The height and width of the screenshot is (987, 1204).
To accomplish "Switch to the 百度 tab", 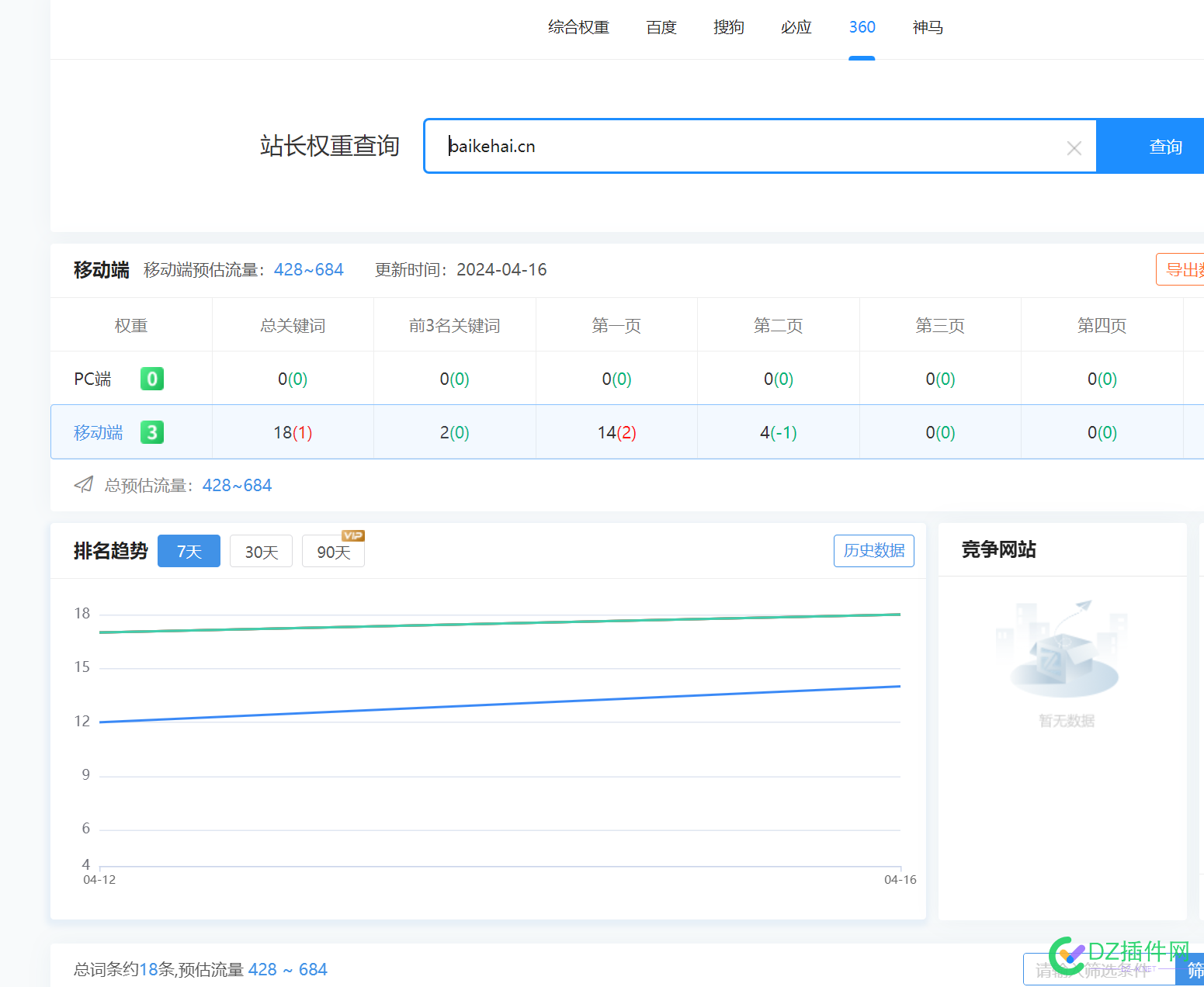I will tap(661, 27).
